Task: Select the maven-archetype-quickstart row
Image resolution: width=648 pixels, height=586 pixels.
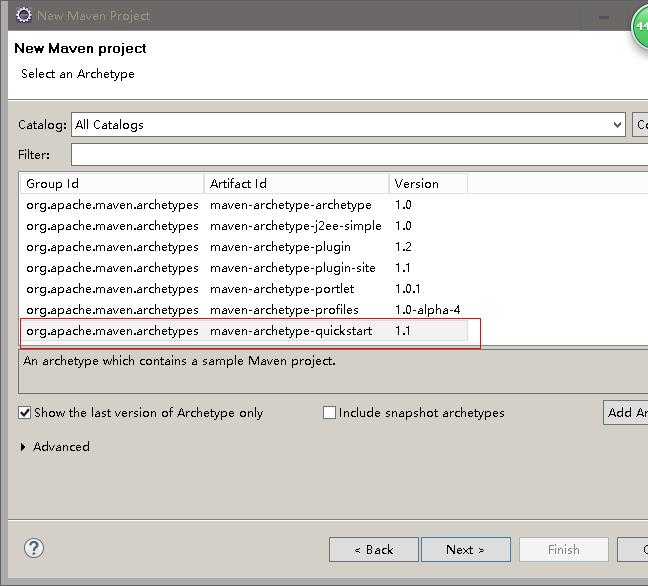Action: (x=244, y=331)
